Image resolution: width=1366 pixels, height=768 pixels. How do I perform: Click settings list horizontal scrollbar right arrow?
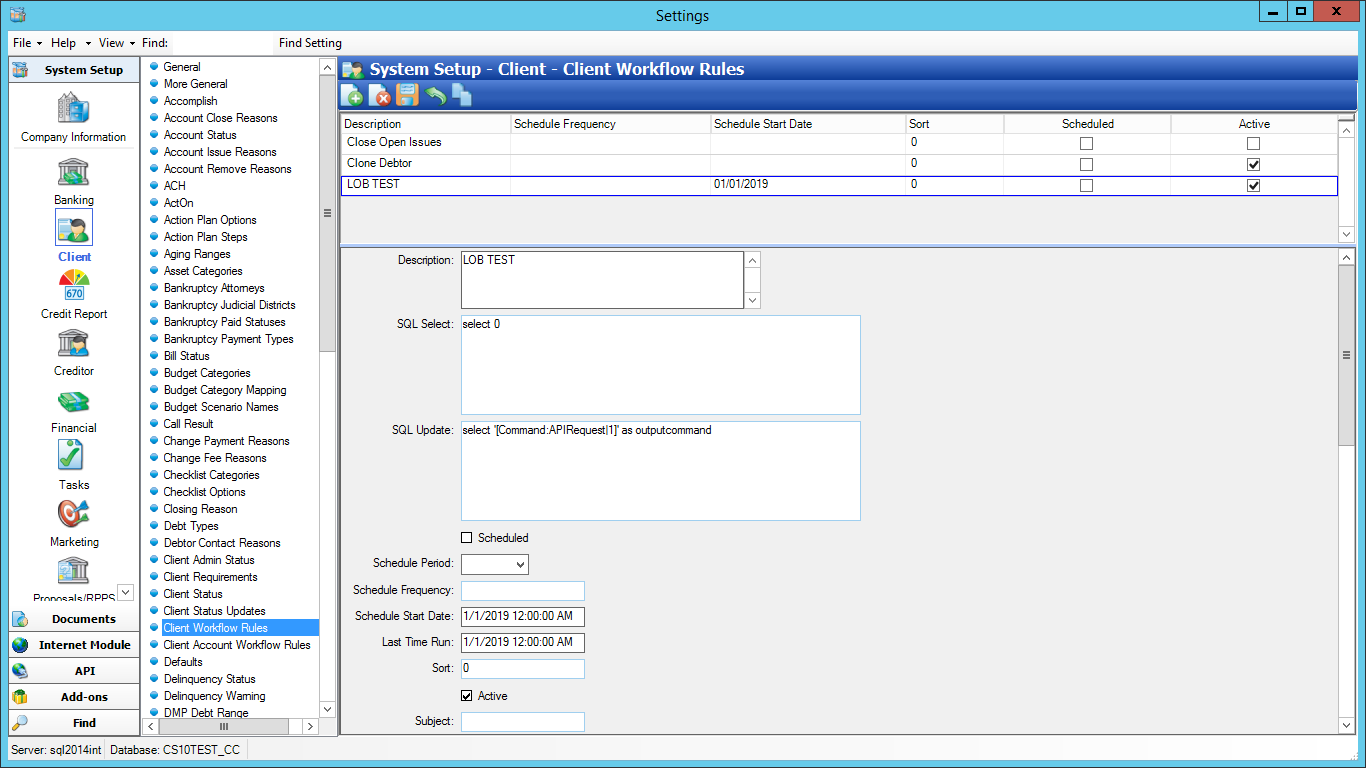311,727
